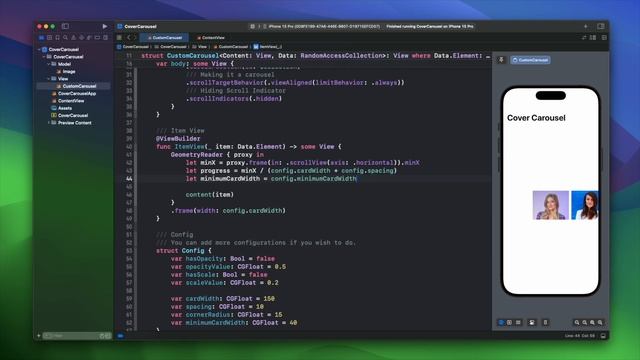
Task: Toggle the navigator sidebar visibility
Action: click(65, 26)
